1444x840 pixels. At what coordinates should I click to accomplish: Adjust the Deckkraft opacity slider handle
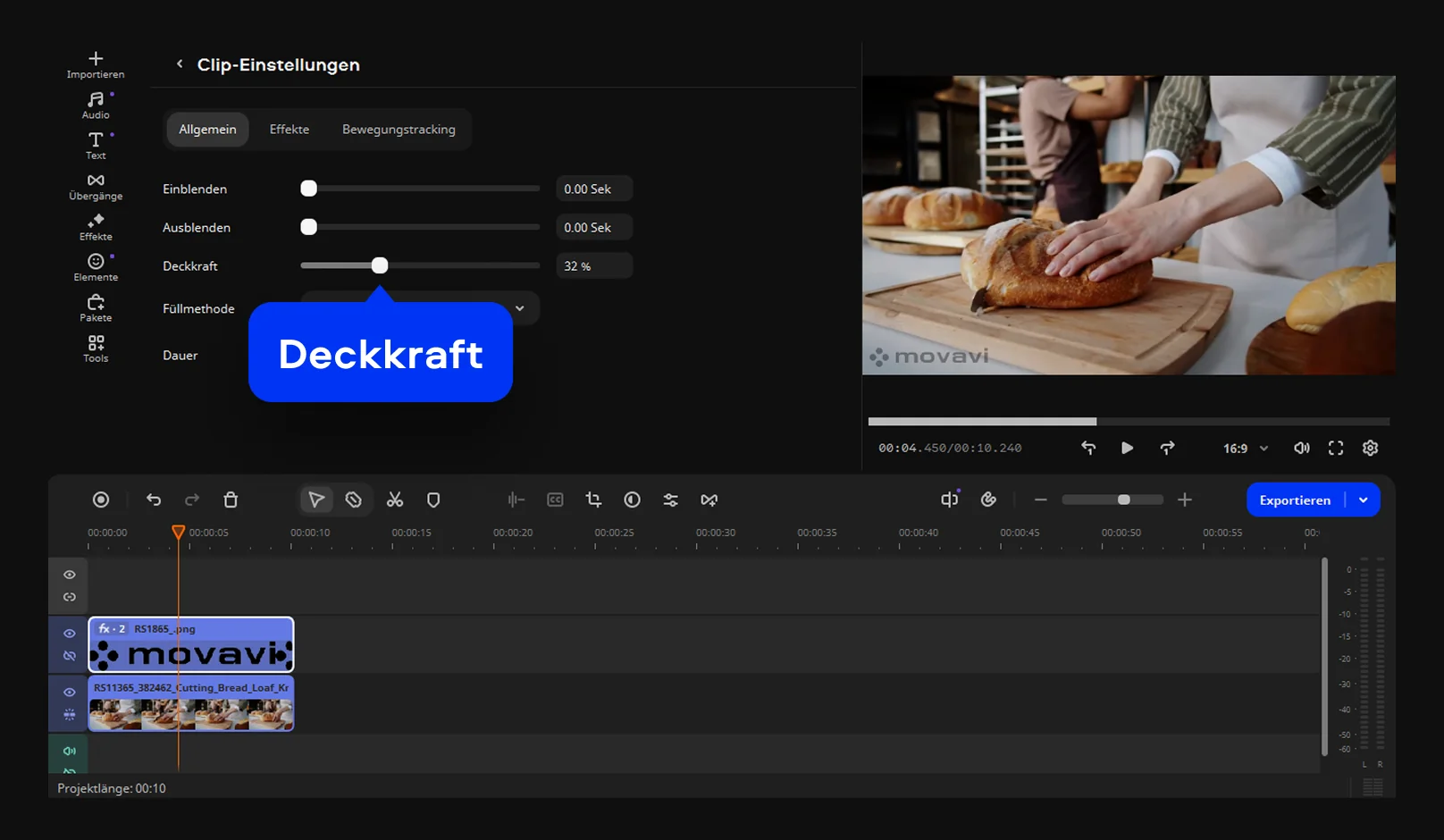[380, 265]
